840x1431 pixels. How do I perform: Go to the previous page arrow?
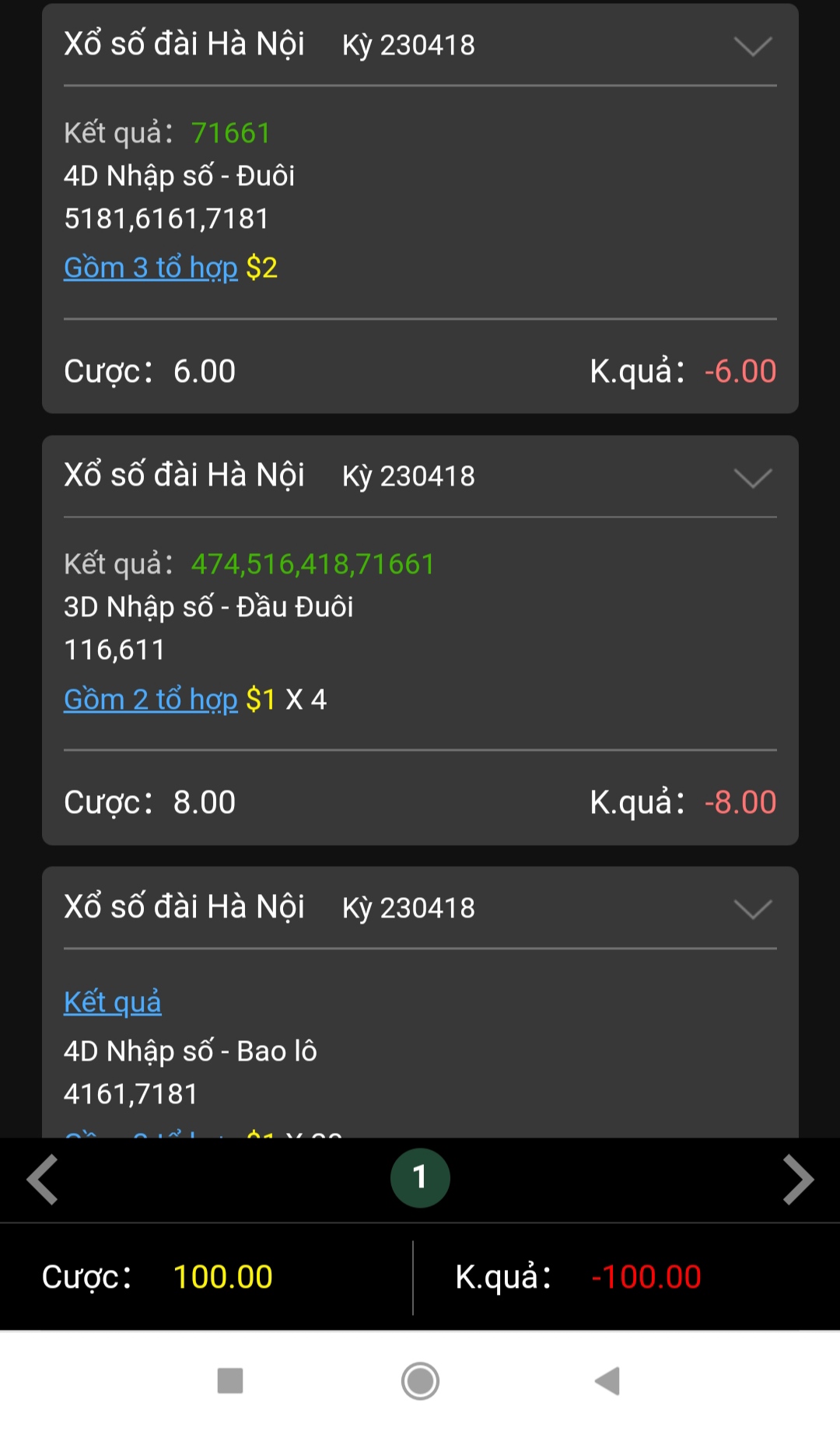(x=43, y=1179)
